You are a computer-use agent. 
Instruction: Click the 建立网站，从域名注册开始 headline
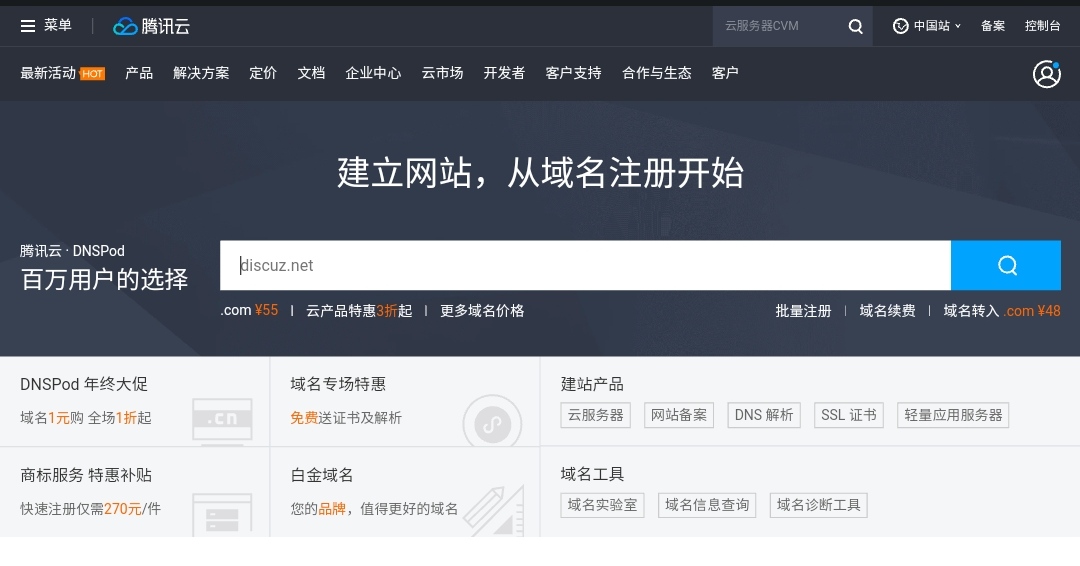pos(540,173)
